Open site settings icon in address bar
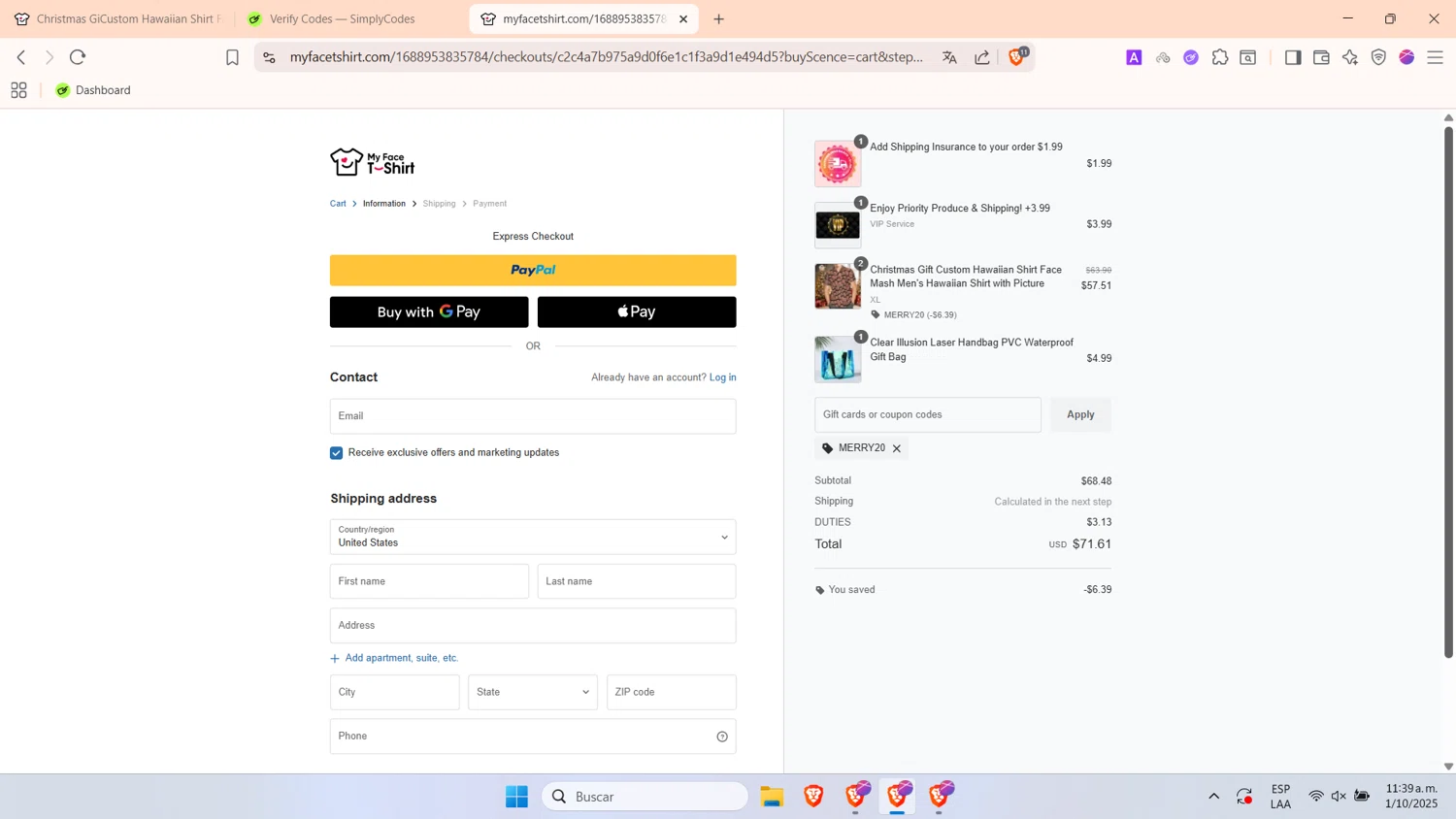The image size is (1456, 819). pos(270,57)
